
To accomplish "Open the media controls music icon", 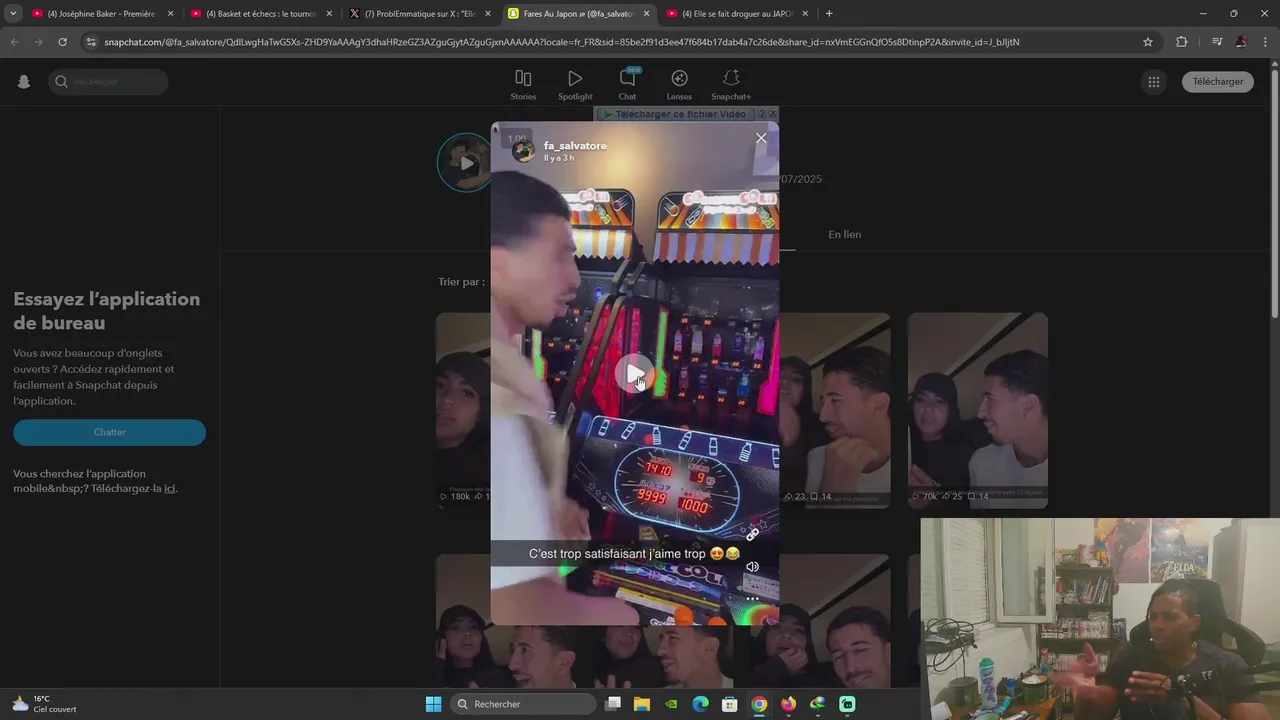I will click(1217, 42).
